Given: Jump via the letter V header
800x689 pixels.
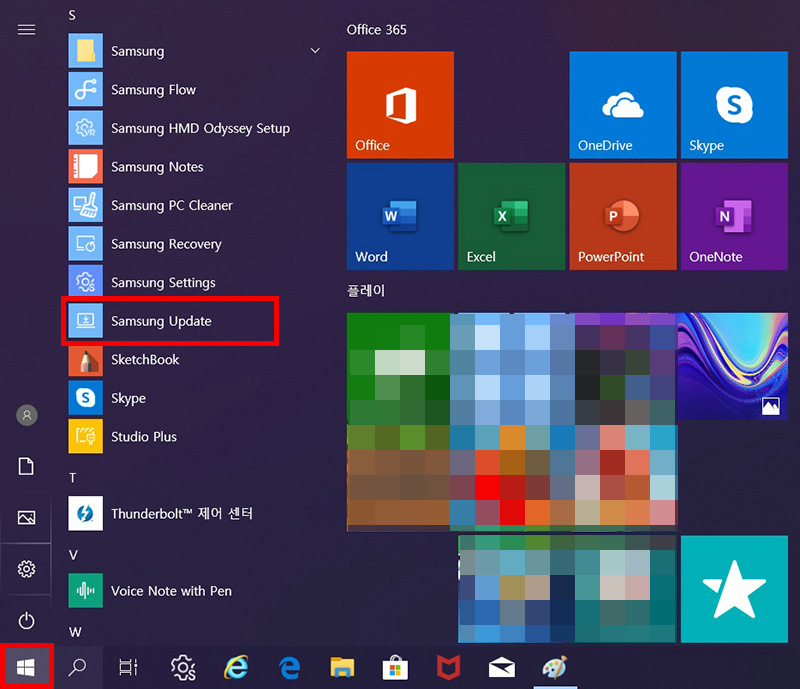Looking at the screenshot, I should [x=73, y=555].
